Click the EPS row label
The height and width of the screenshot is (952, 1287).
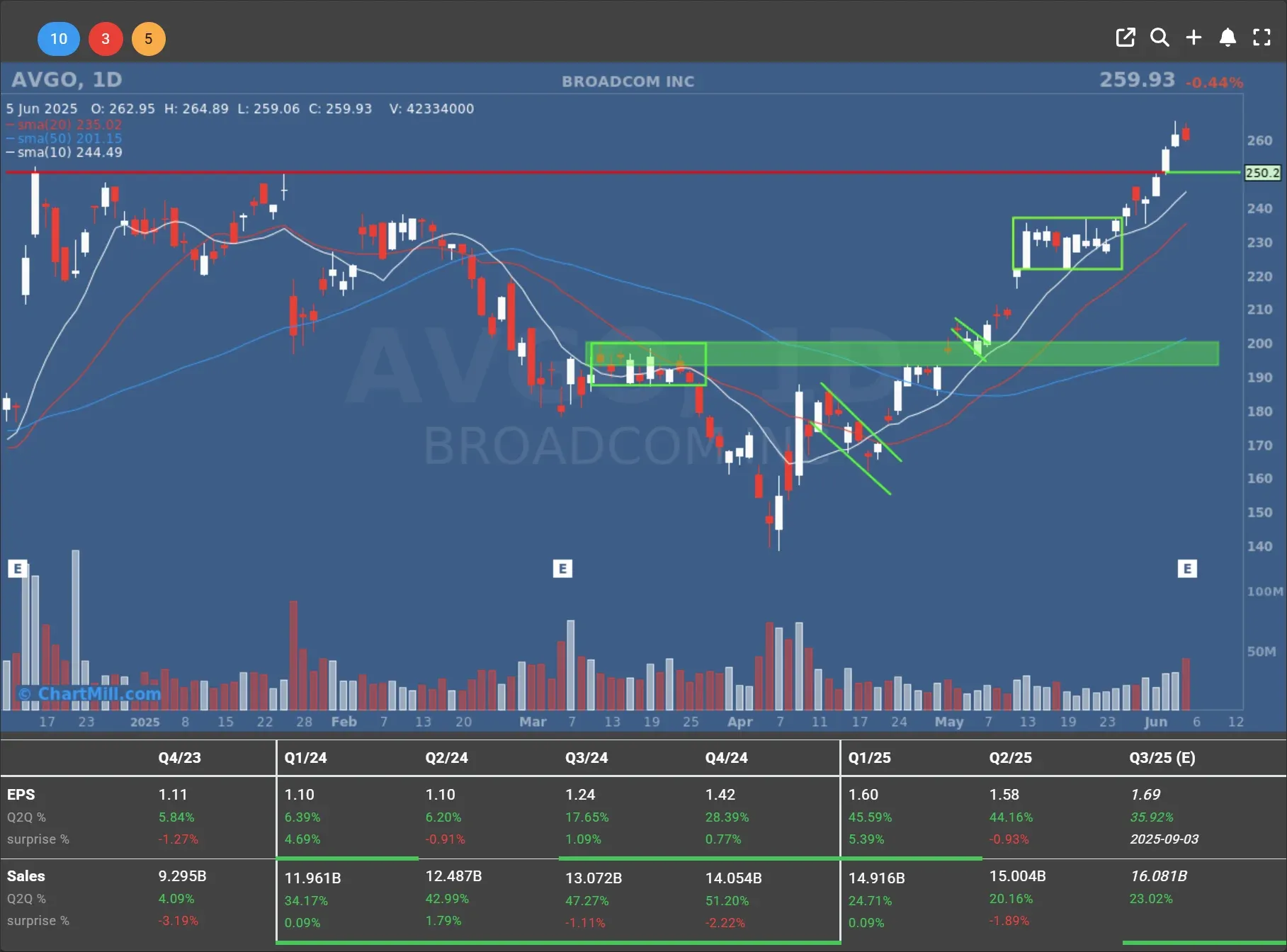(21, 795)
